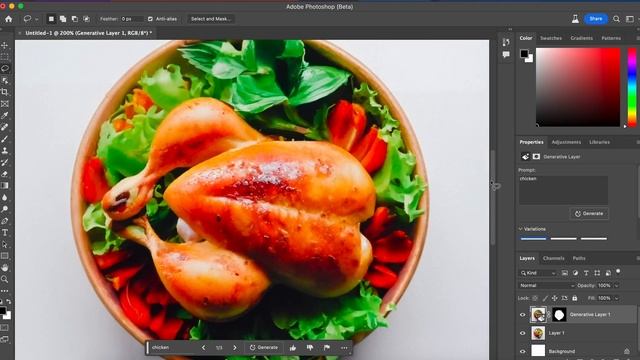Screen dimensions: 640x360
Task: Click the Subtract from selection icon
Action: pos(75,19)
